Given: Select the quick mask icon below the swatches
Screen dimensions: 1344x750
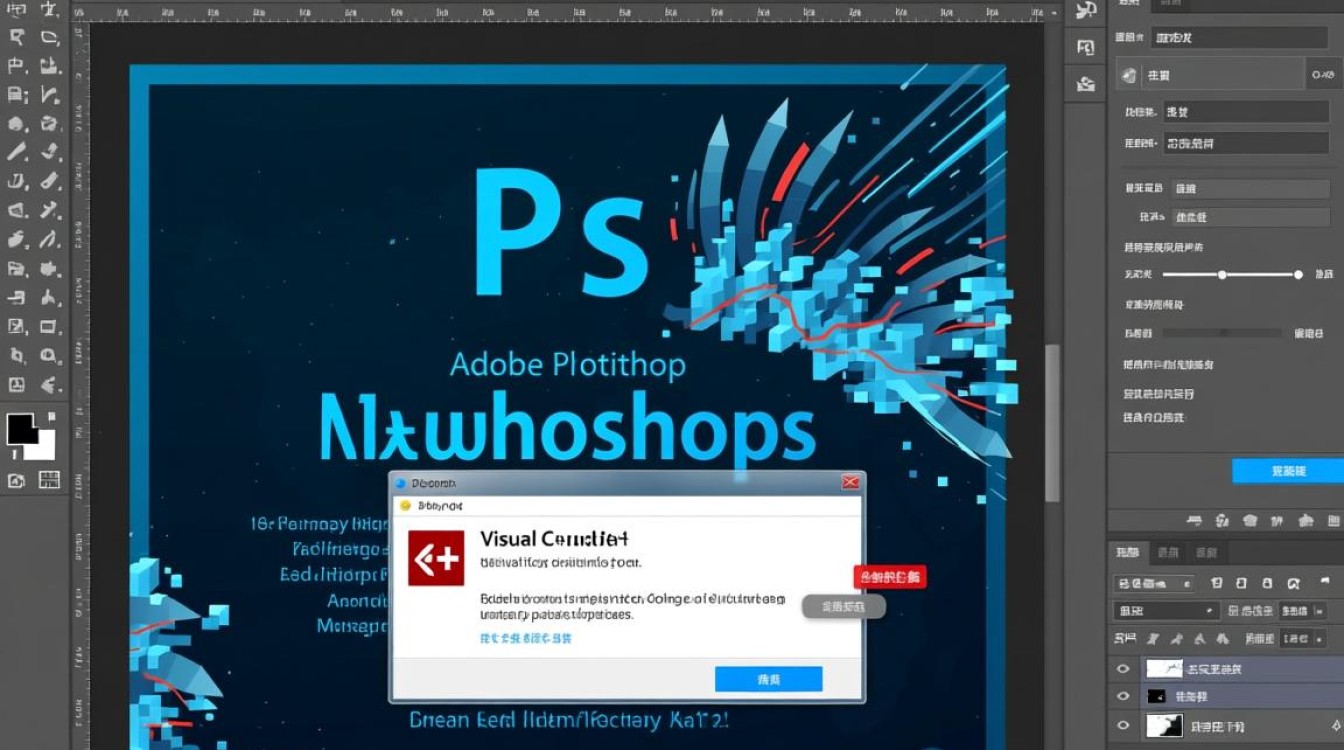Looking at the screenshot, I should (x=17, y=481).
